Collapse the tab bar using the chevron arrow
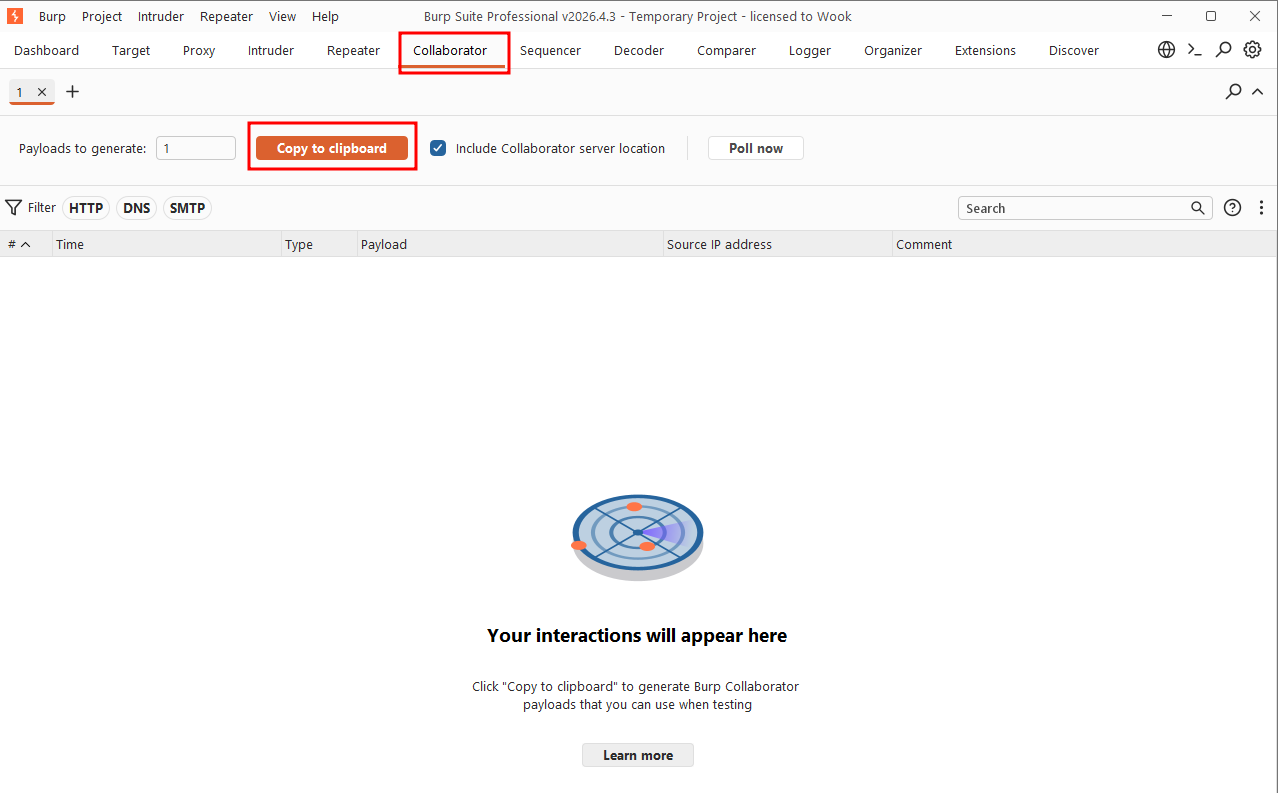Image resolution: width=1278 pixels, height=793 pixels. click(1258, 92)
